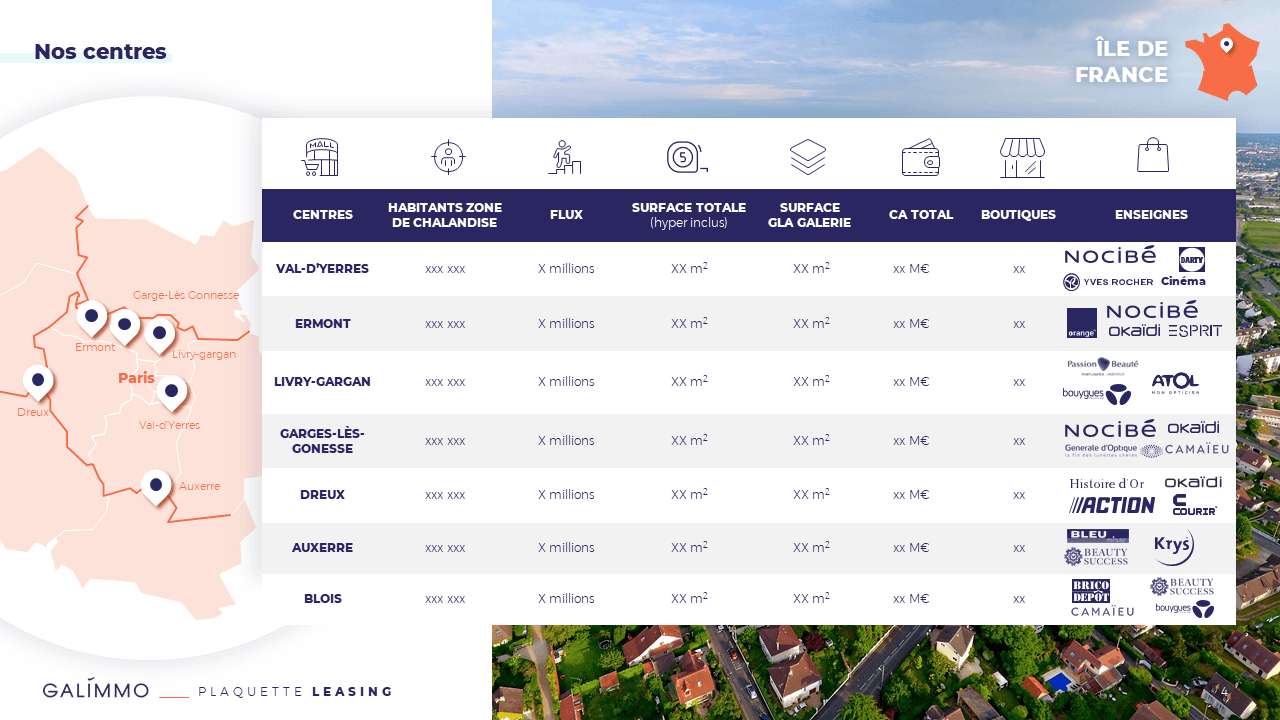Select the person climbing stairs flux icon
Viewport: 1280px width, 720px height.
565,157
